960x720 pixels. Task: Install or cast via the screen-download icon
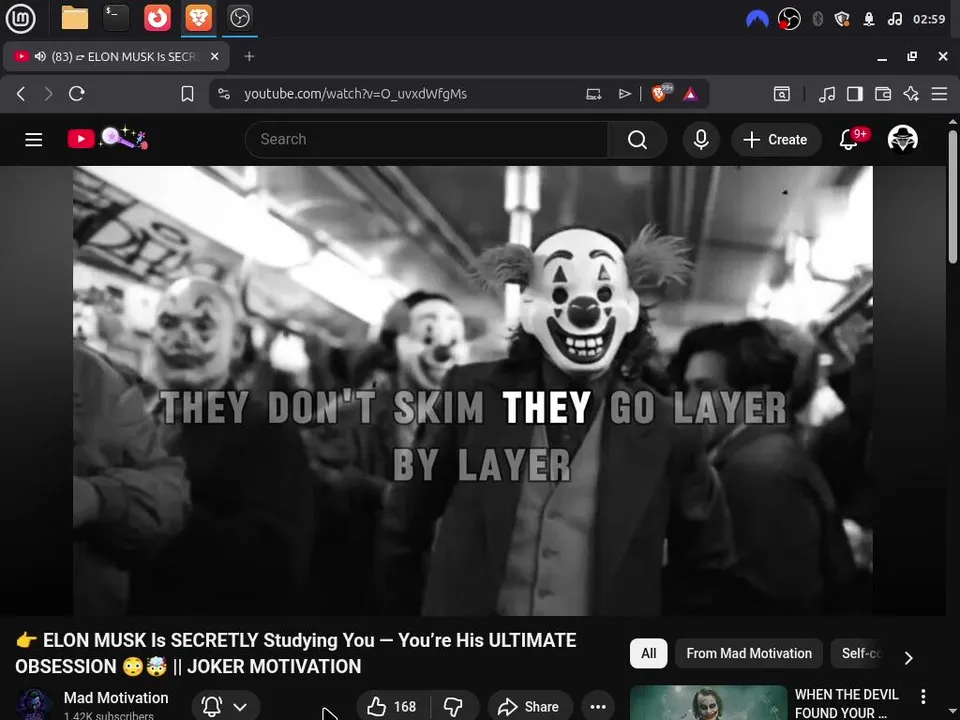pyautogui.click(x=593, y=94)
